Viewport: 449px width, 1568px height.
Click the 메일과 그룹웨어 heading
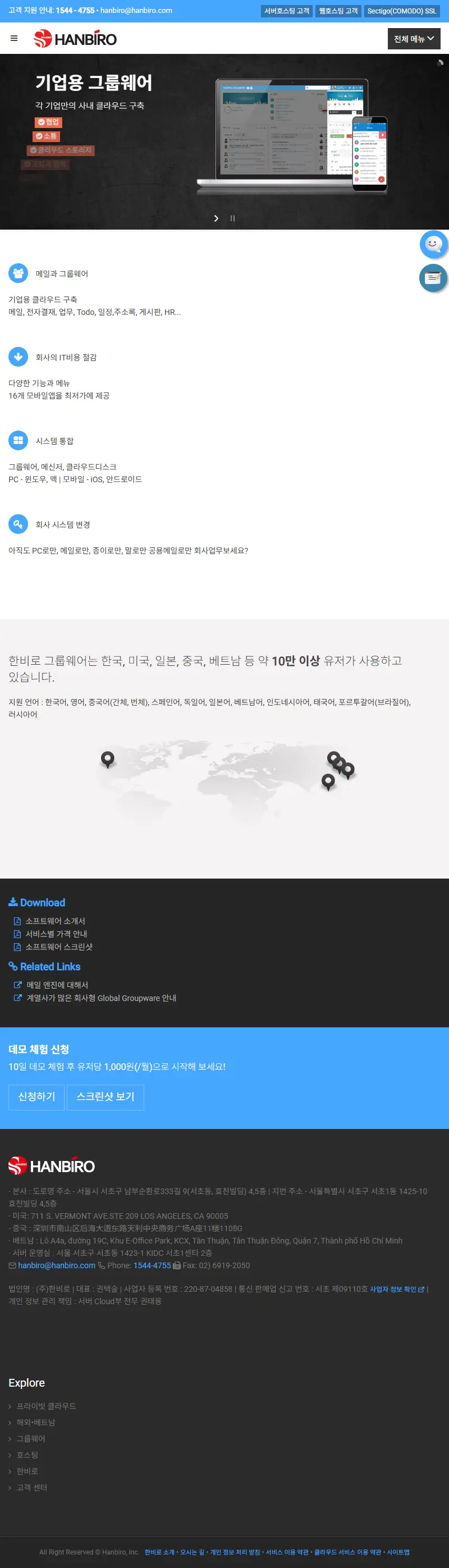pyautogui.click(x=62, y=274)
